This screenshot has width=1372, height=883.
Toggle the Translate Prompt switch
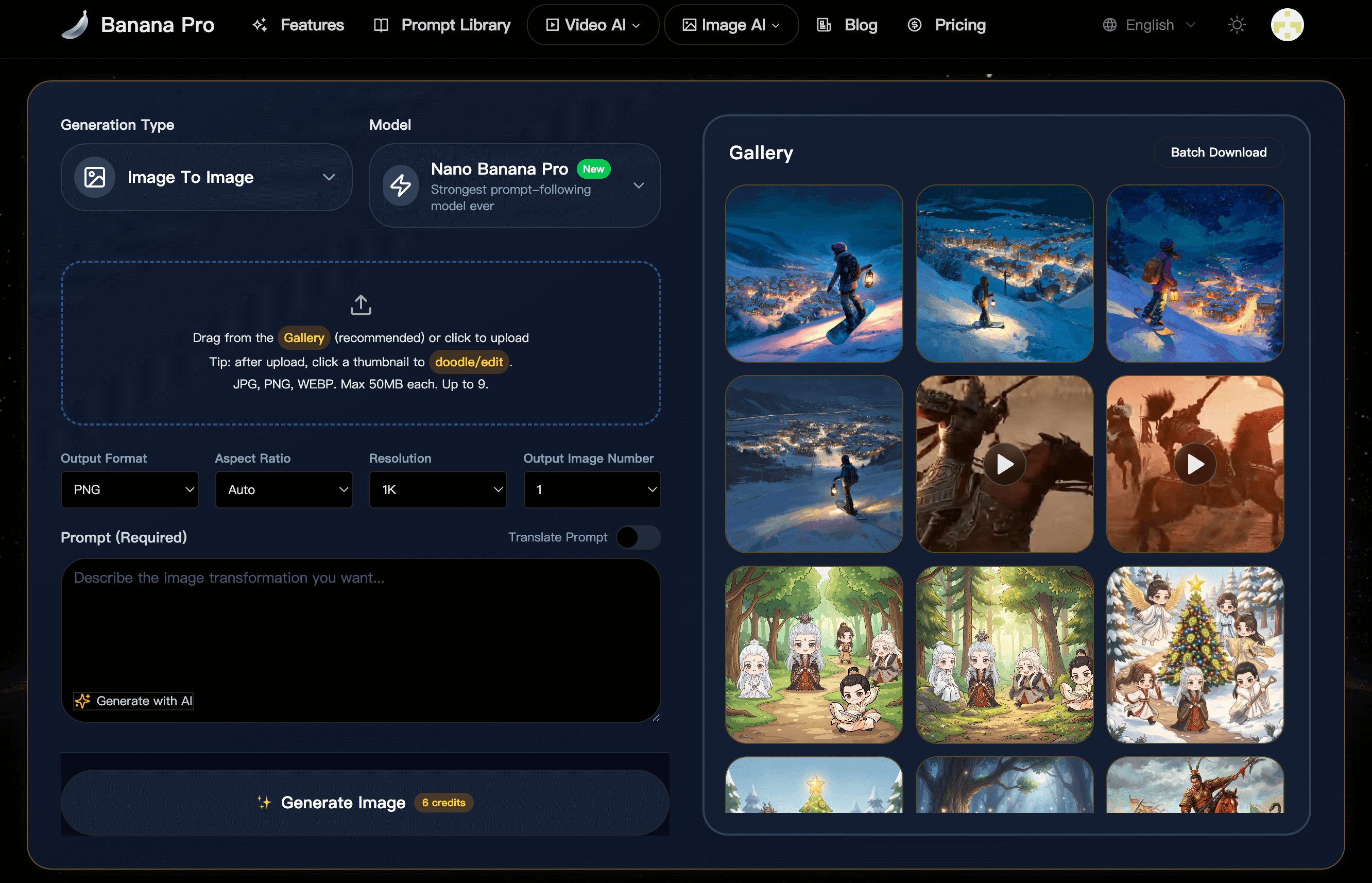click(x=638, y=537)
